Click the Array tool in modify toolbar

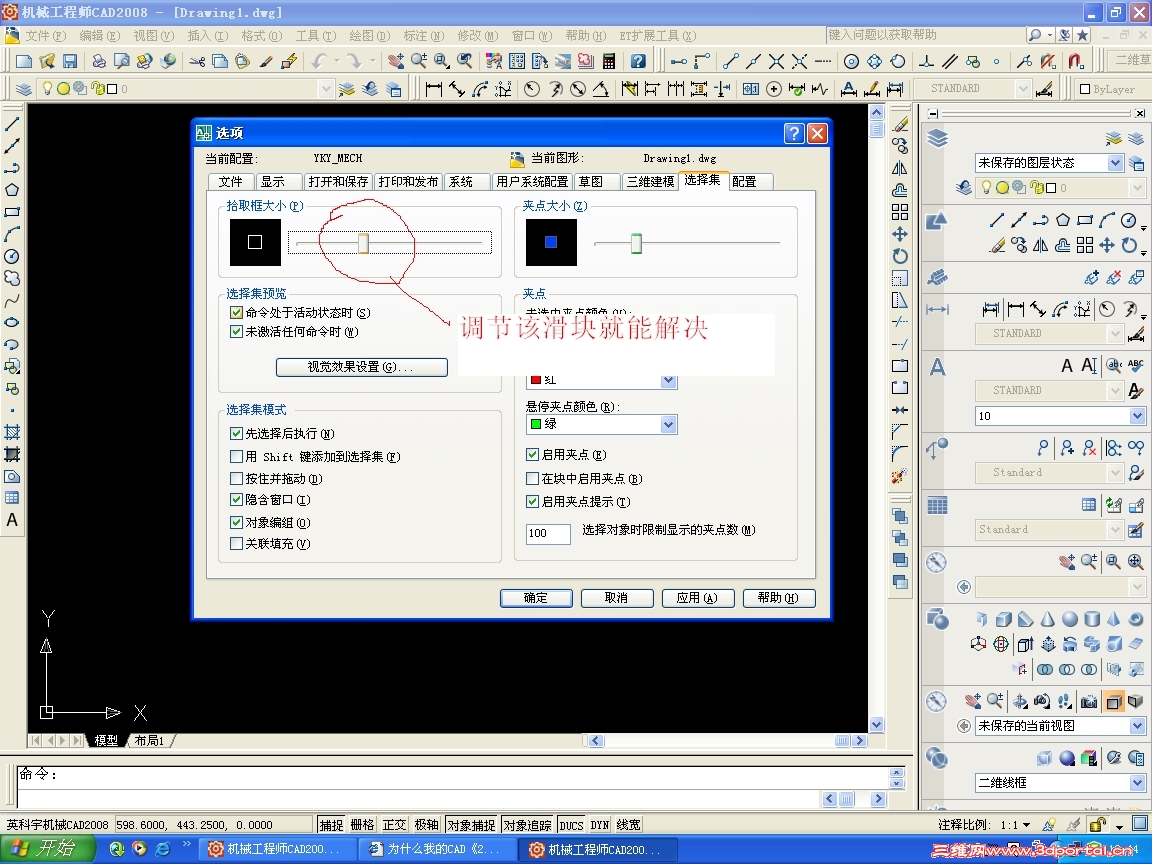coord(900,212)
